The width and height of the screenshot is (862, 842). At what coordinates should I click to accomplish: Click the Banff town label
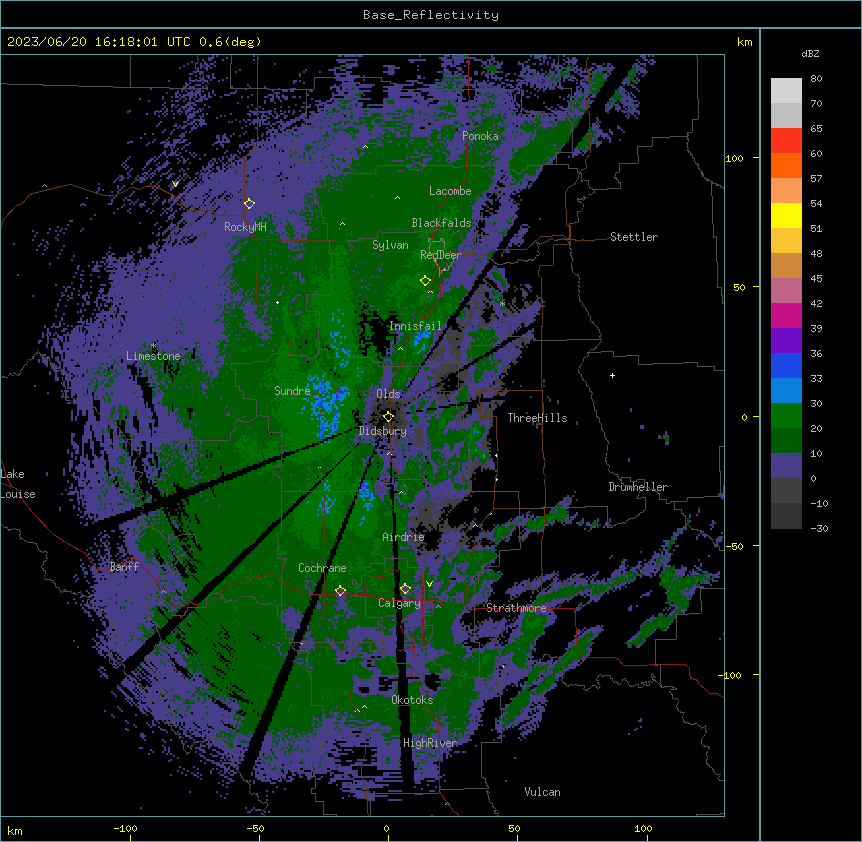124,567
